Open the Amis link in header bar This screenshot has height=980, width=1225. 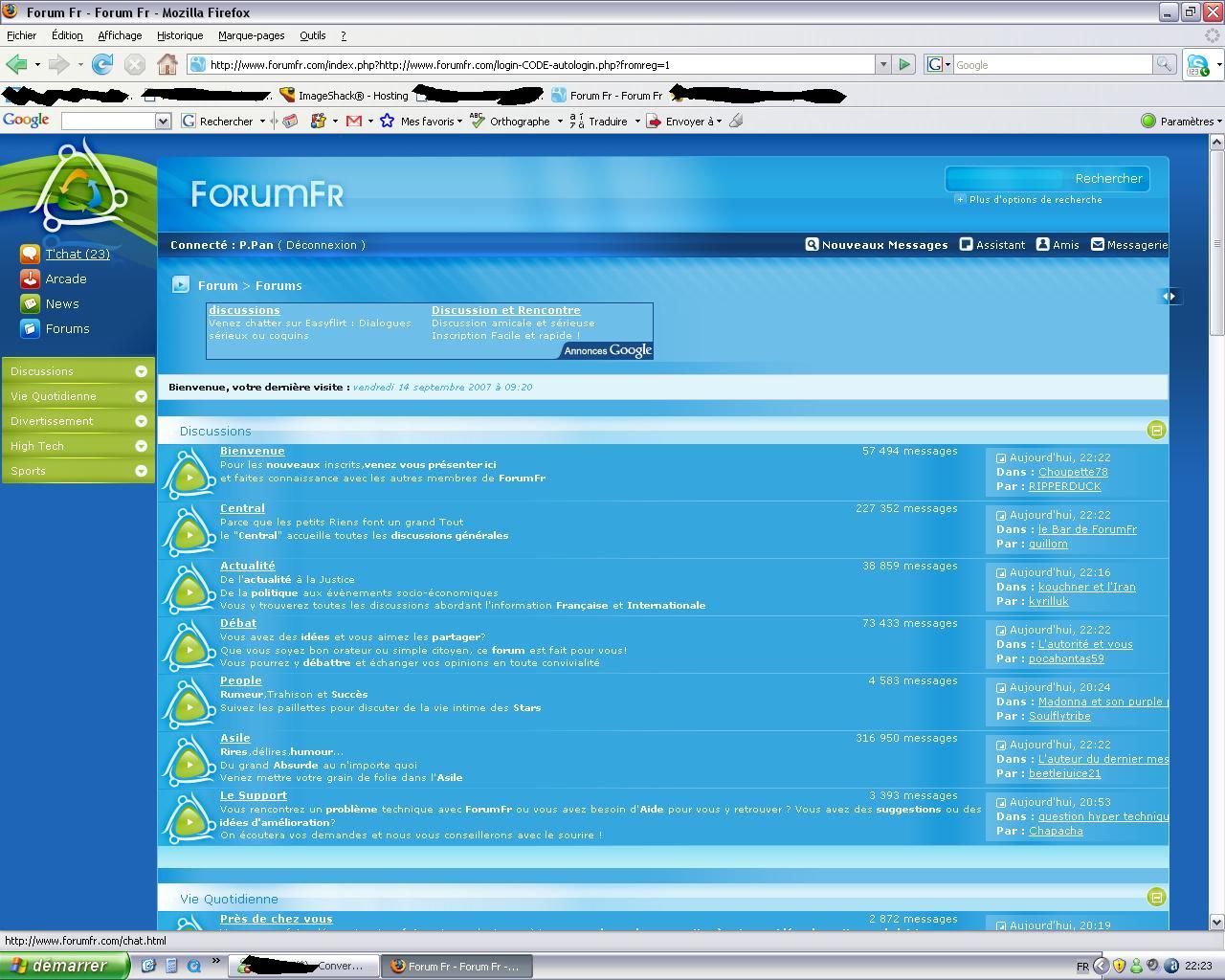(x=1058, y=245)
